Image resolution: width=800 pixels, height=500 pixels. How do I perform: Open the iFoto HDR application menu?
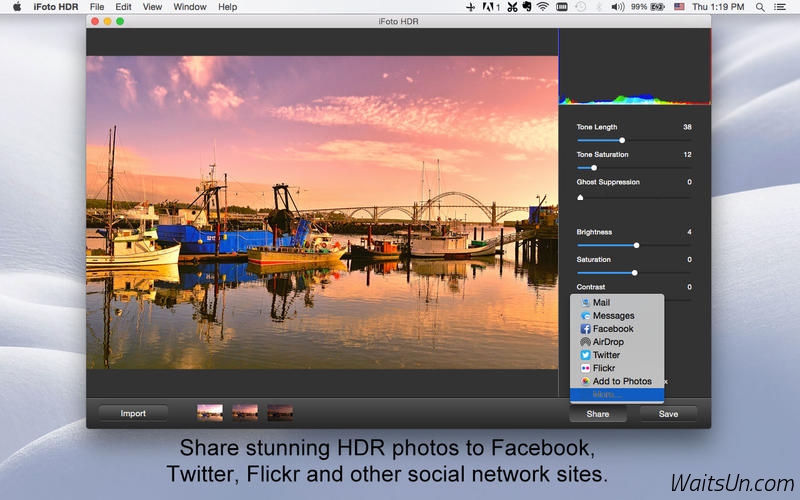56,7
